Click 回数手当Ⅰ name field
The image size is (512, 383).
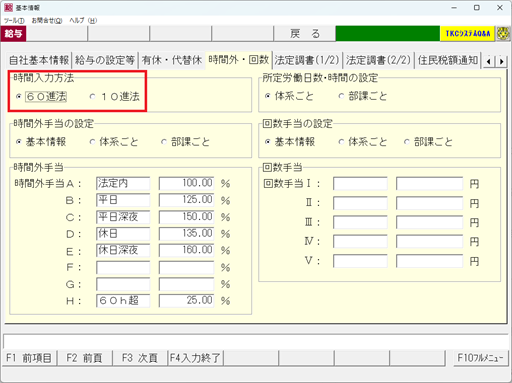360,184
